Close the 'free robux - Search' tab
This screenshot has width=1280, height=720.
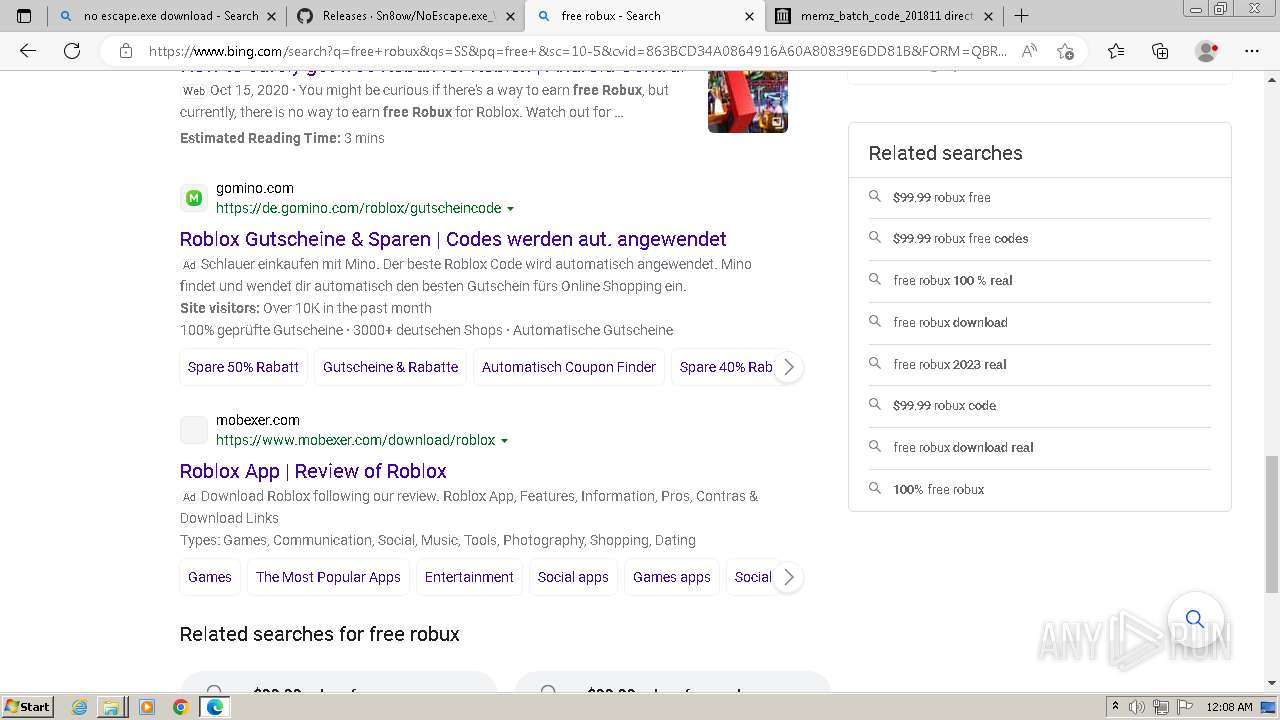pos(749,16)
